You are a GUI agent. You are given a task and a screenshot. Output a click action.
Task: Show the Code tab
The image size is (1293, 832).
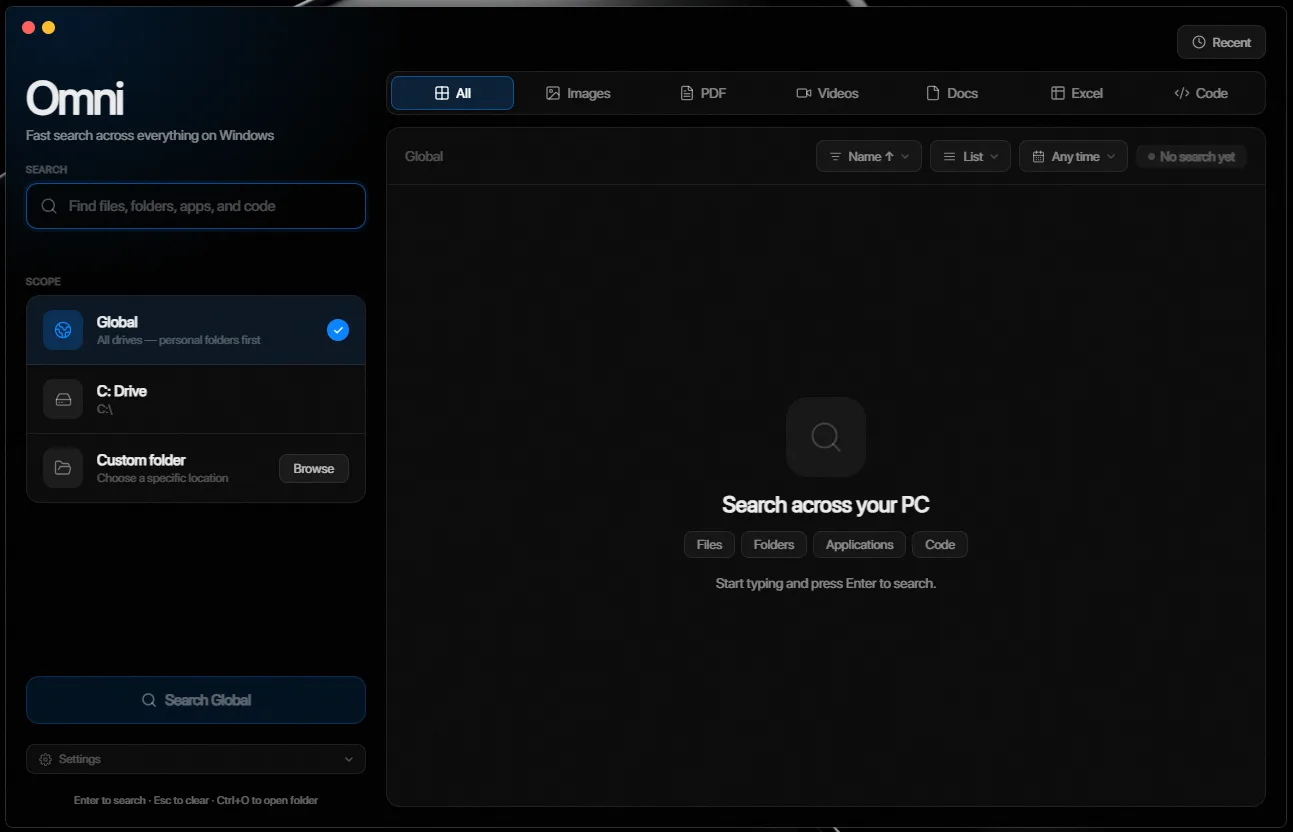click(x=1201, y=93)
